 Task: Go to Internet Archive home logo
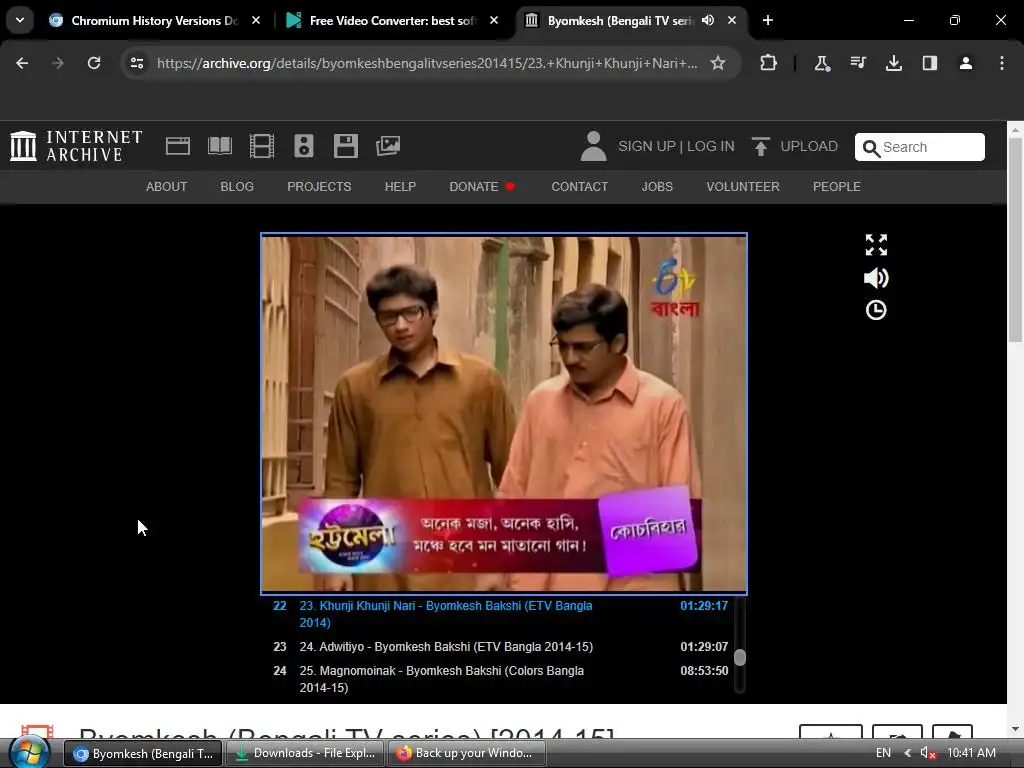pyautogui.click(x=76, y=146)
